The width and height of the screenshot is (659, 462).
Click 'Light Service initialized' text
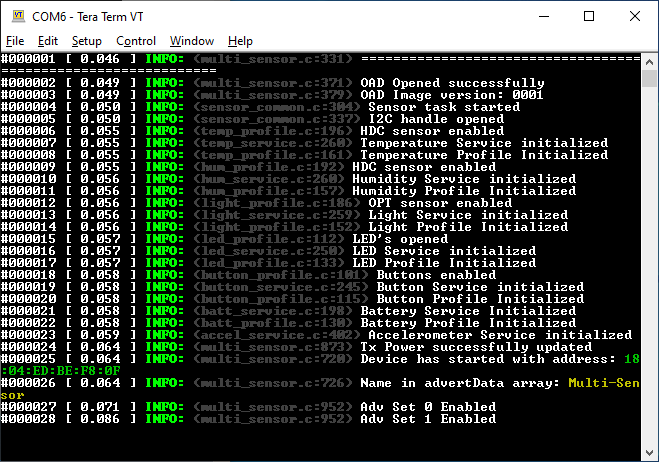(468, 215)
